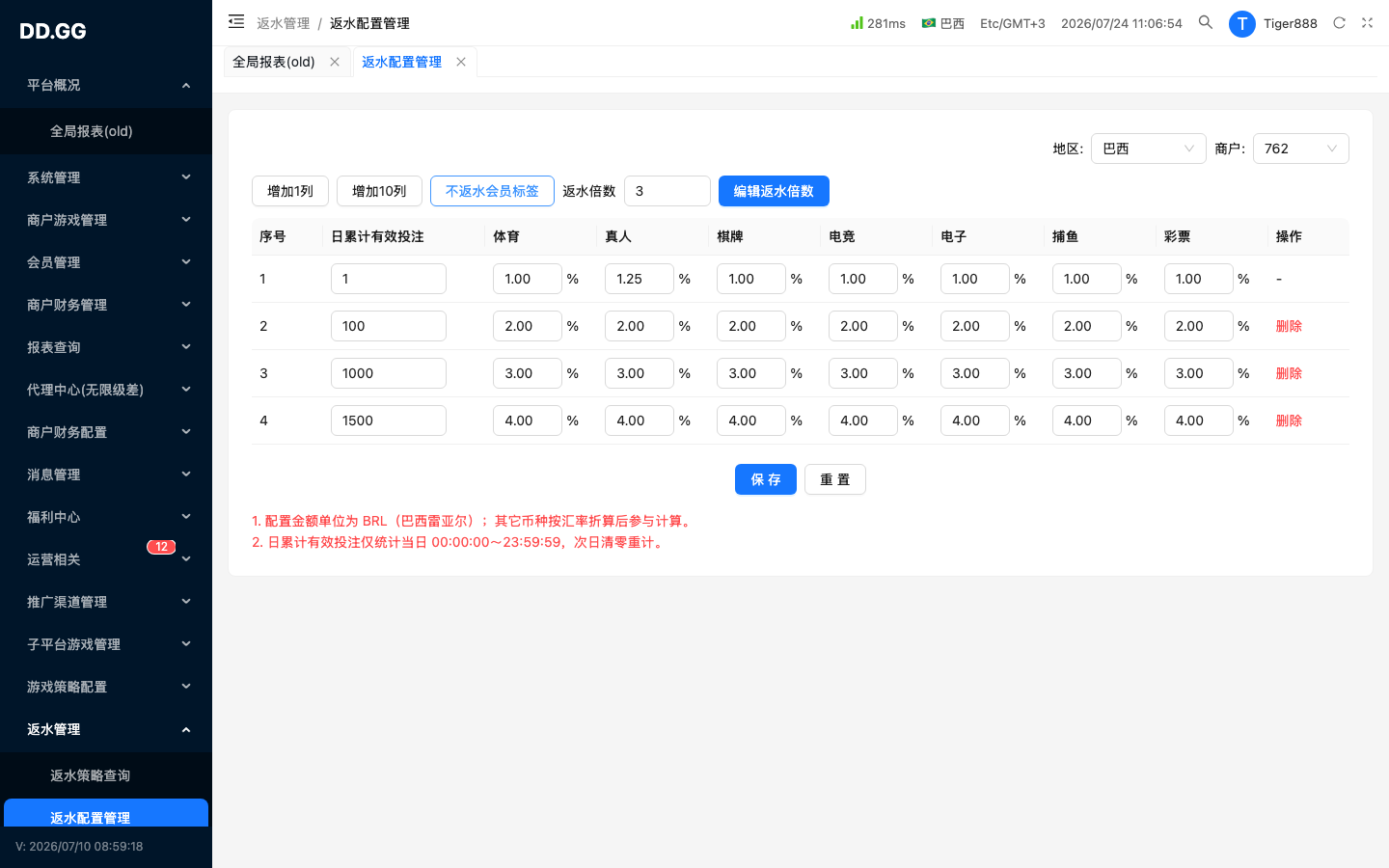Click the DD.GG logo

point(53,31)
